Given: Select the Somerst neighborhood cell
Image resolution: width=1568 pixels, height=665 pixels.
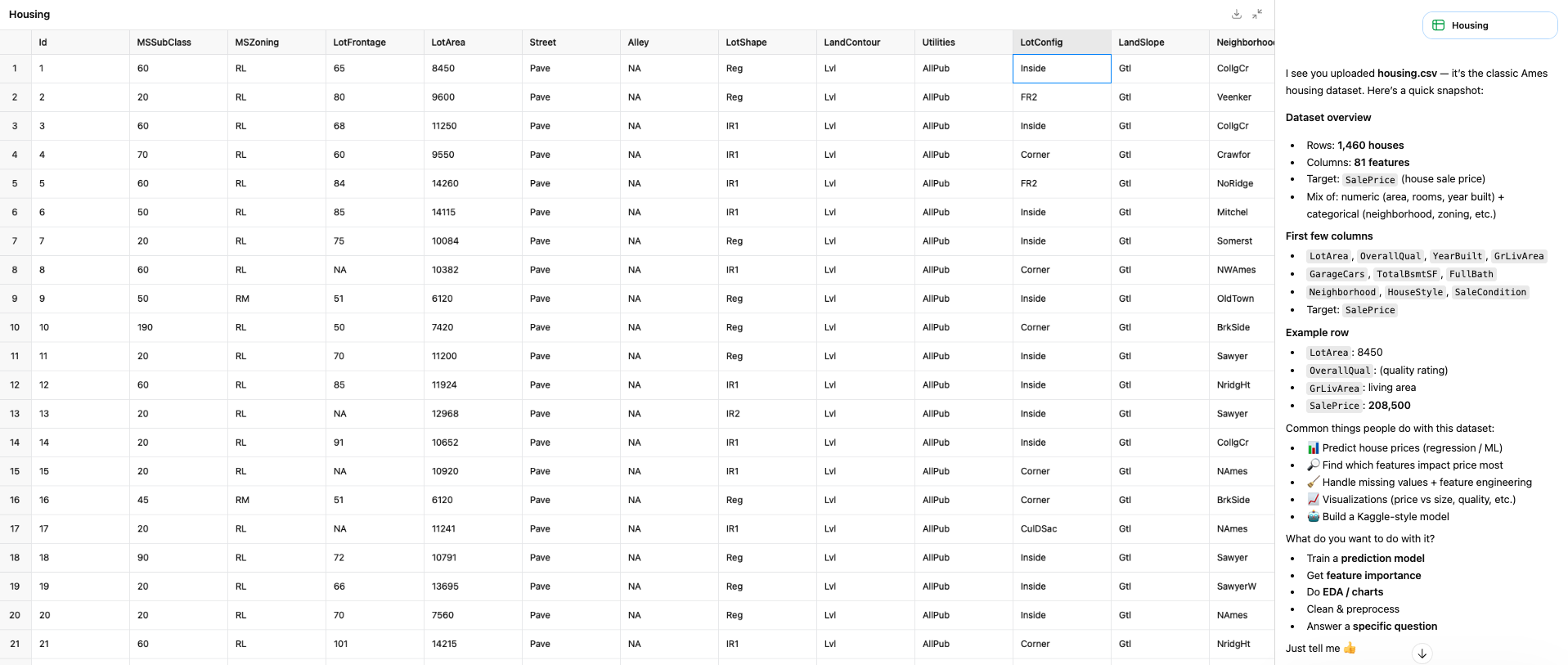Looking at the screenshot, I should pyautogui.click(x=1242, y=241).
